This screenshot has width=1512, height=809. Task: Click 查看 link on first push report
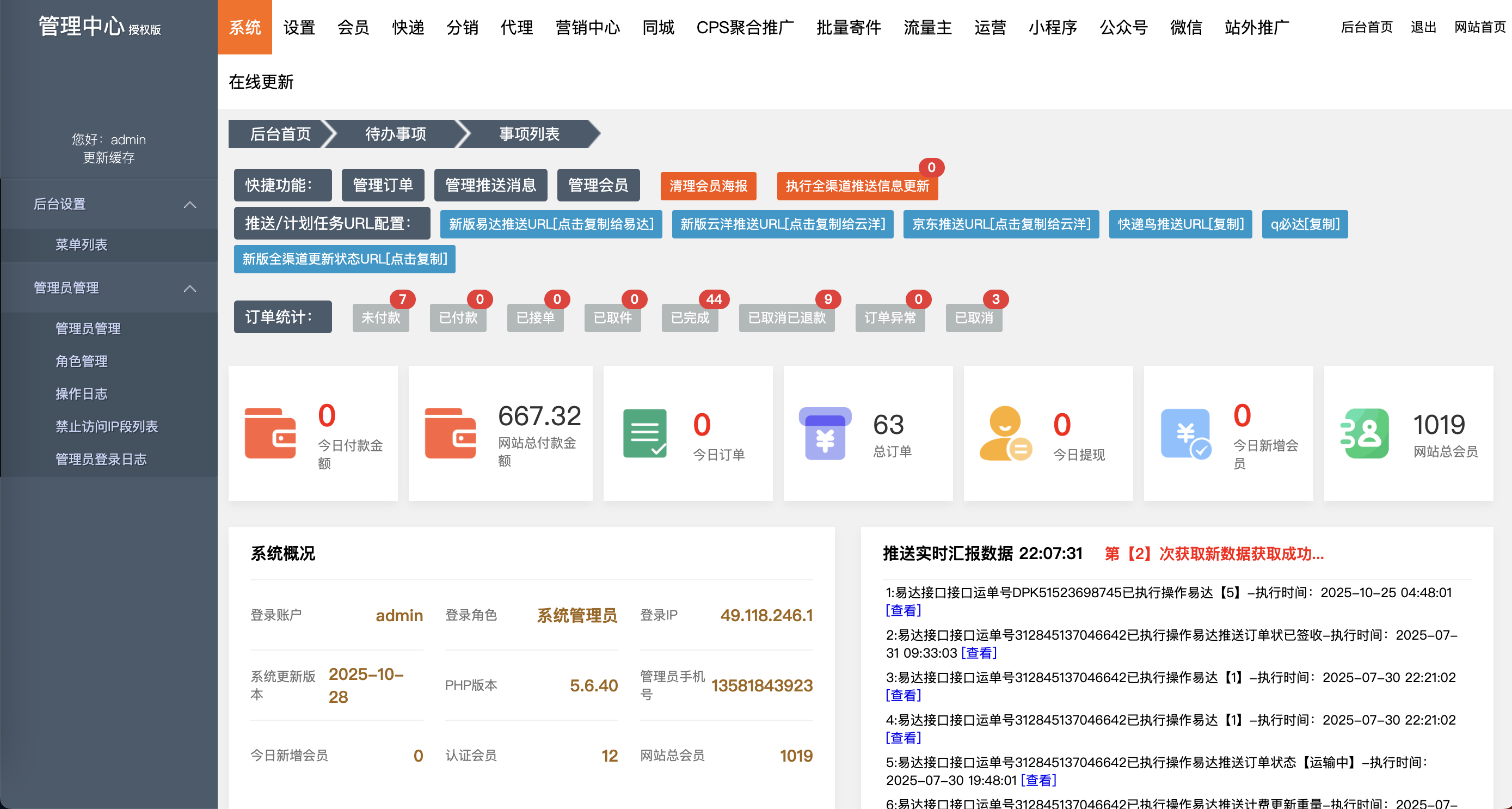903,611
